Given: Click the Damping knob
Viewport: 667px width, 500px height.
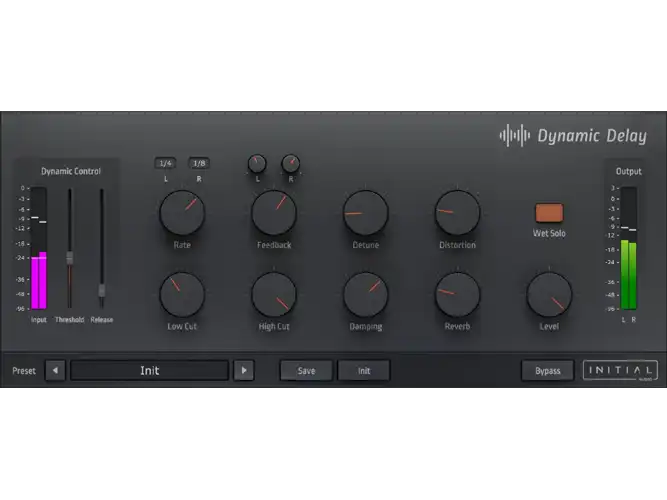Looking at the screenshot, I should click(x=365, y=294).
